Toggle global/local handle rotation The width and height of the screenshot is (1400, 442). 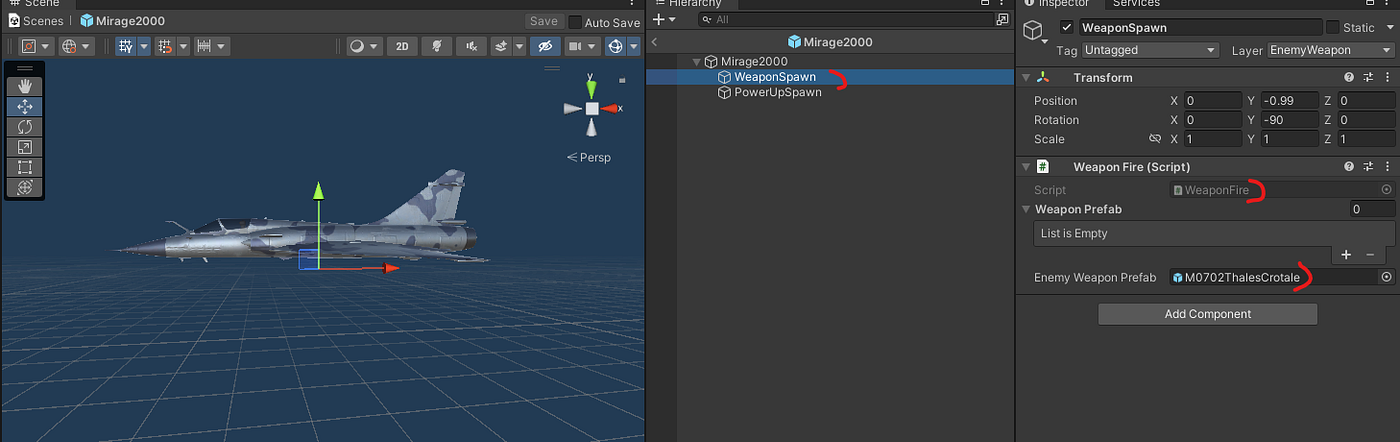tap(75, 46)
